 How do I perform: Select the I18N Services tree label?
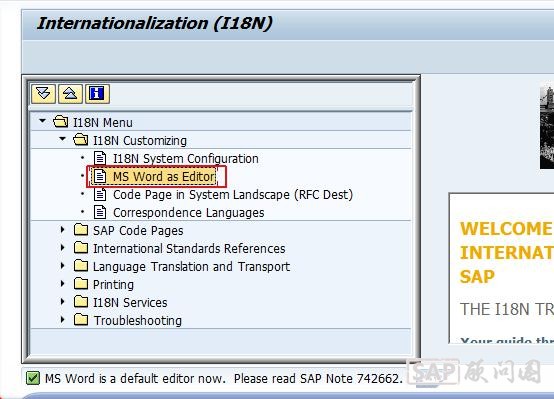click(130, 303)
